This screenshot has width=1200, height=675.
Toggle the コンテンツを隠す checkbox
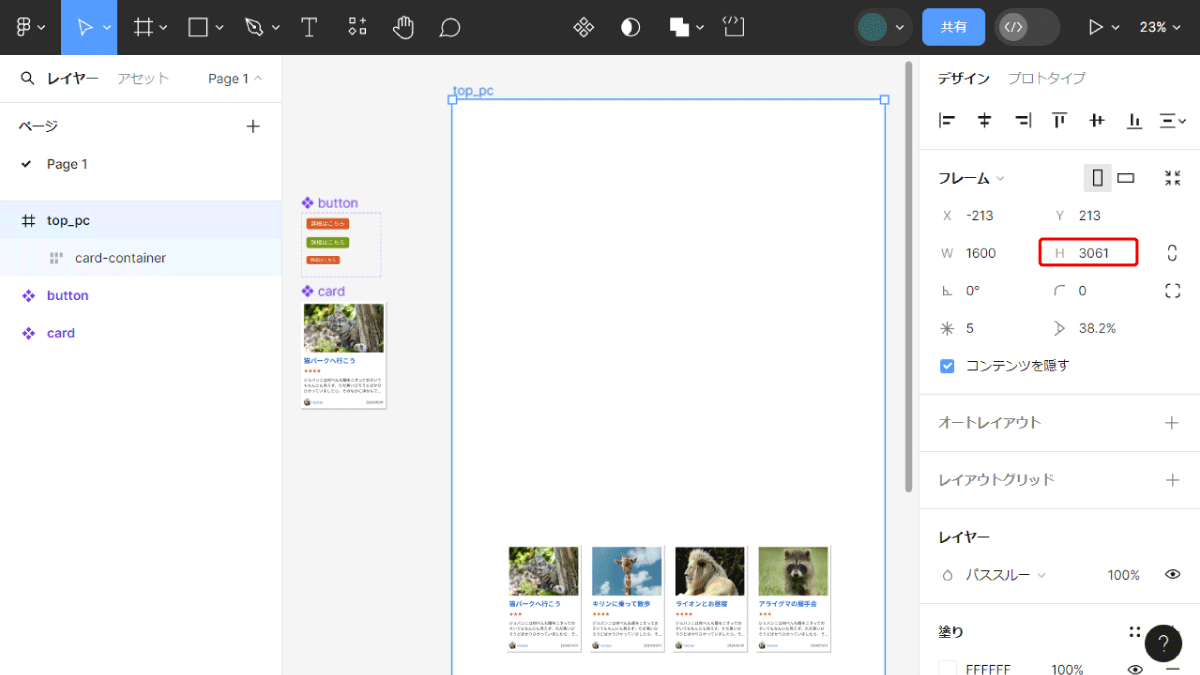click(x=947, y=366)
